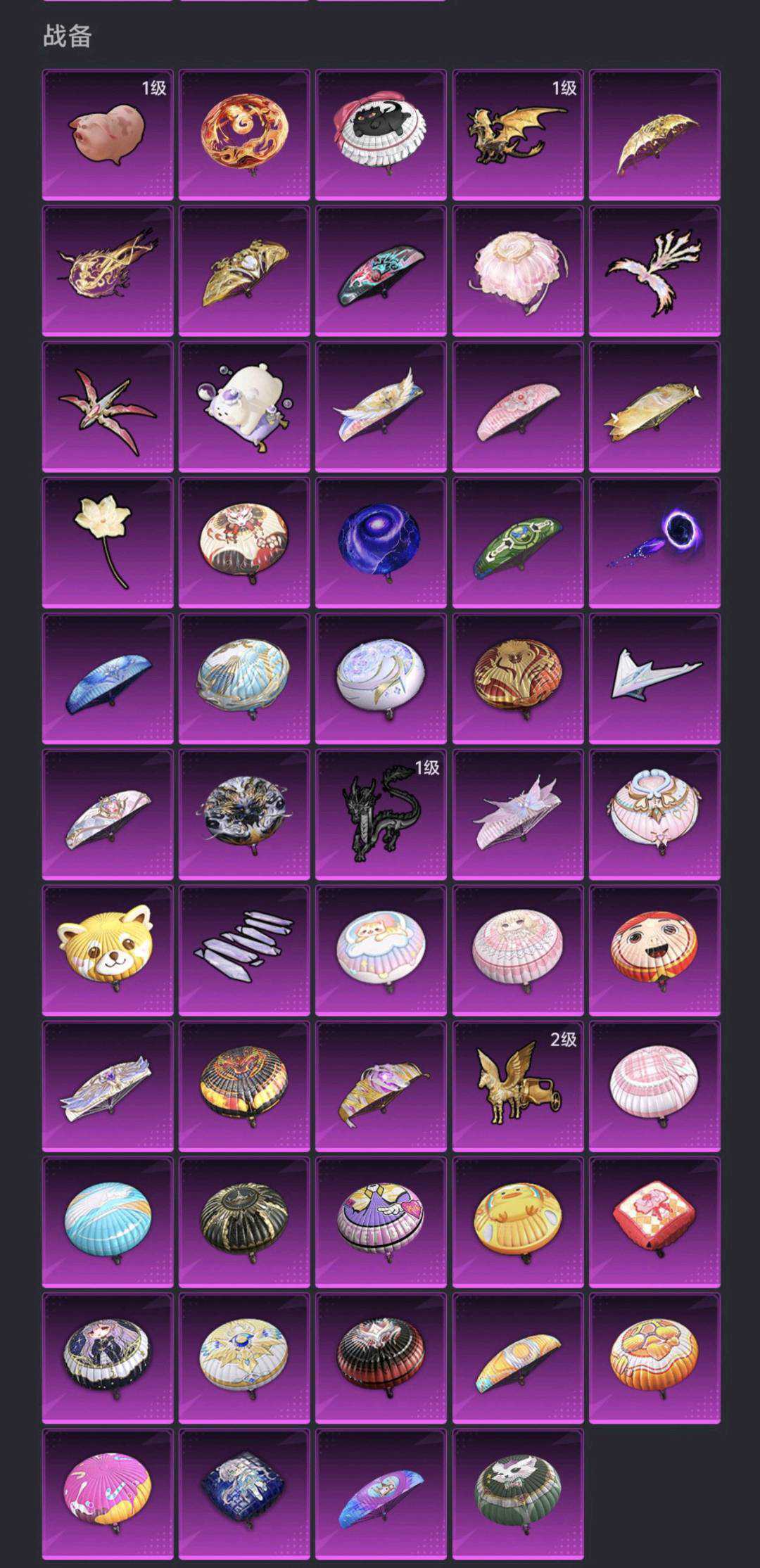Viewport: 760px width, 1568px height.
Task: Pick the golden pegasus chariot level 2 item
Action: 518,1087
